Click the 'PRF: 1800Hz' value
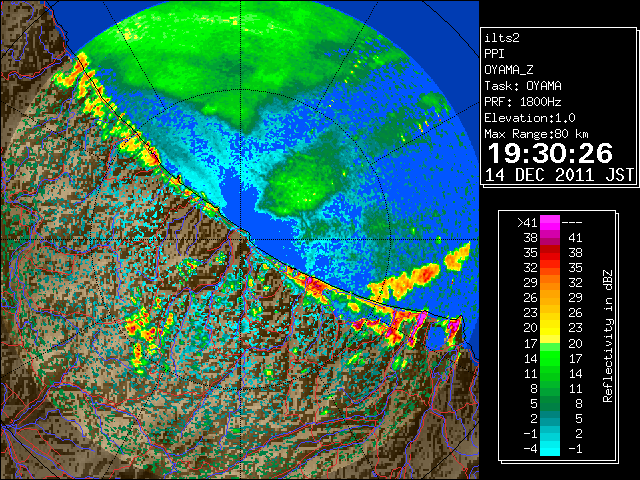The height and width of the screenshot is (480, 640). pyautogui.click(x=522, y=102)
